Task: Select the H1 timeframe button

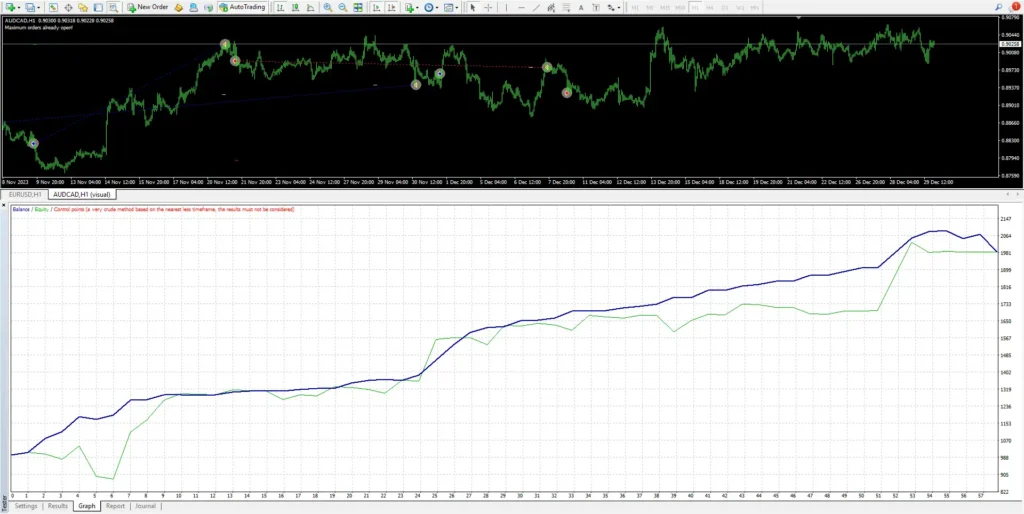Action: 695,7
